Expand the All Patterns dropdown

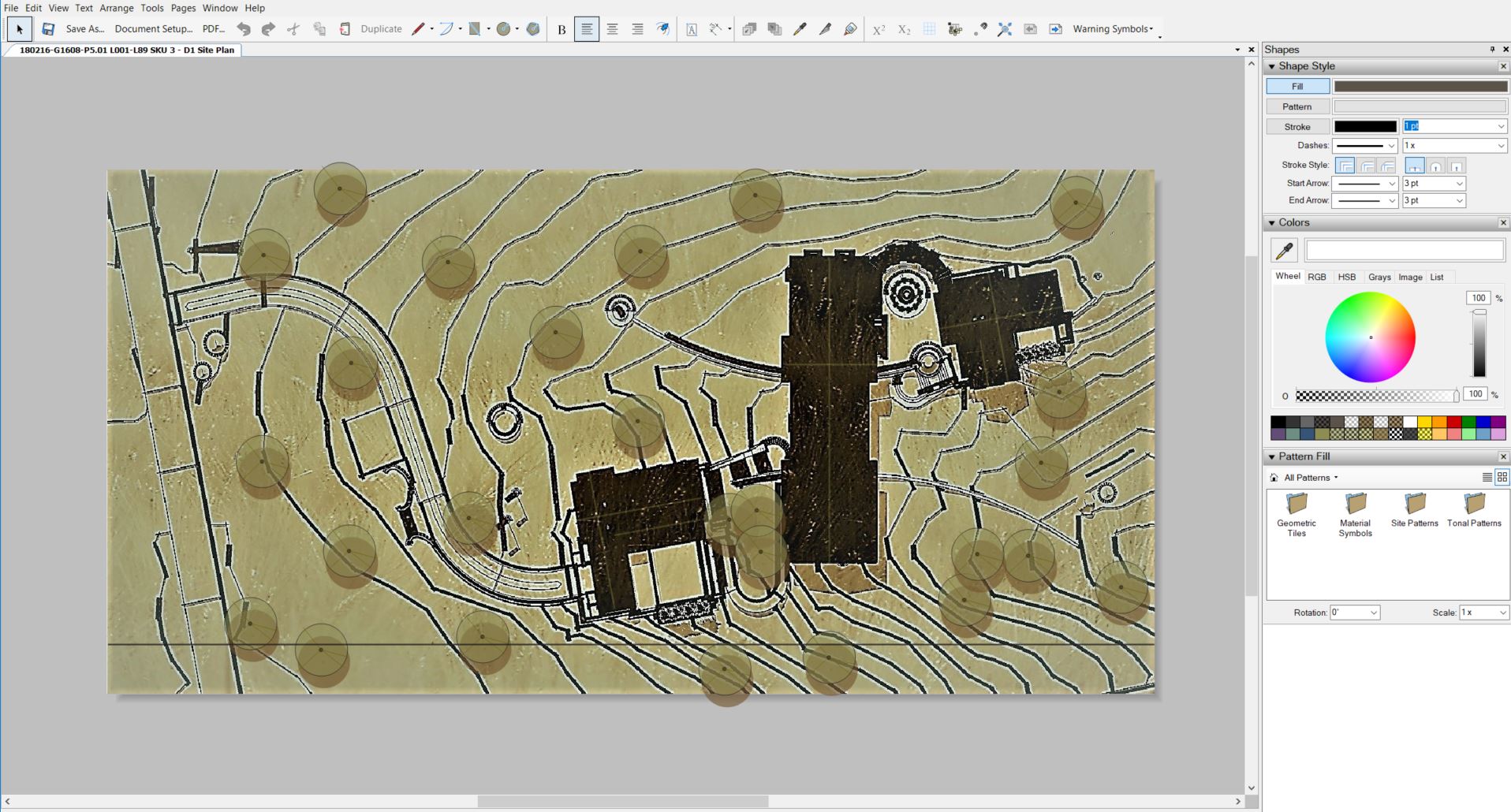click(x=1310, y=478)
